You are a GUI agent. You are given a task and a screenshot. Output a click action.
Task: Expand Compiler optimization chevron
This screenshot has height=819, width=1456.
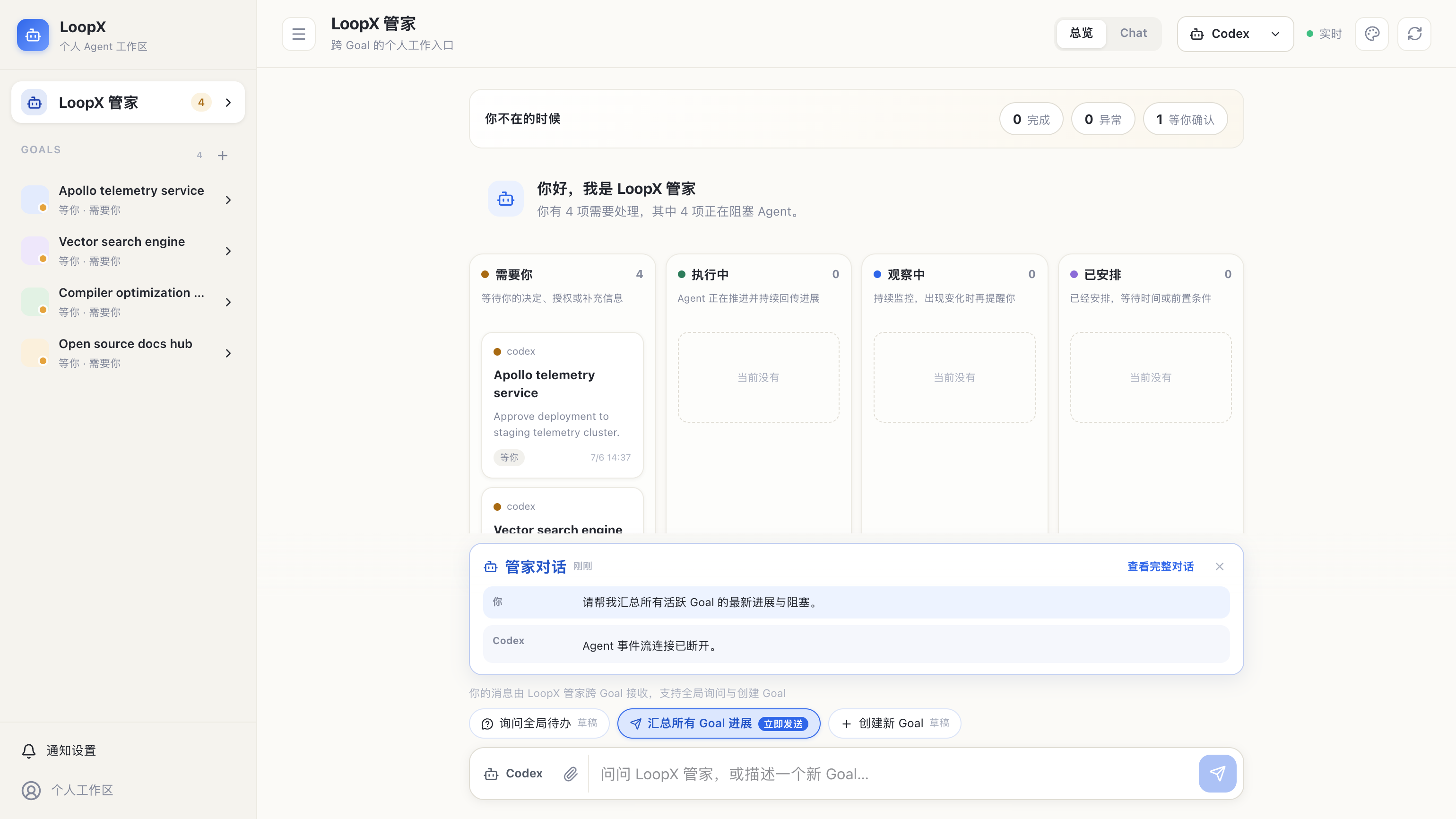pos(228,302)
